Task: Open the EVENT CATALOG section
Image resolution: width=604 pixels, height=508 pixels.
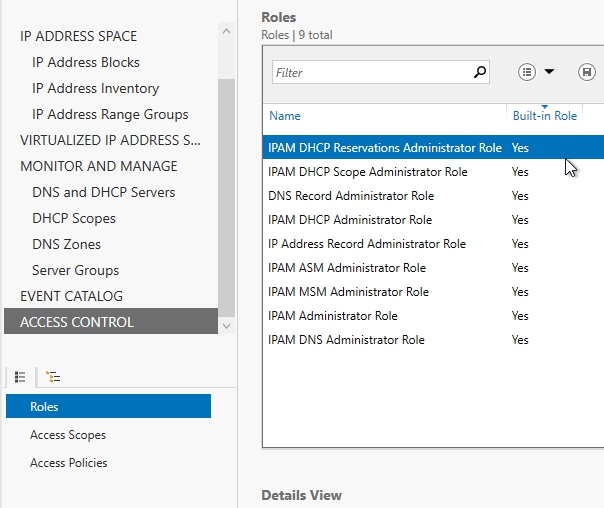Action: tap(71, 296)
